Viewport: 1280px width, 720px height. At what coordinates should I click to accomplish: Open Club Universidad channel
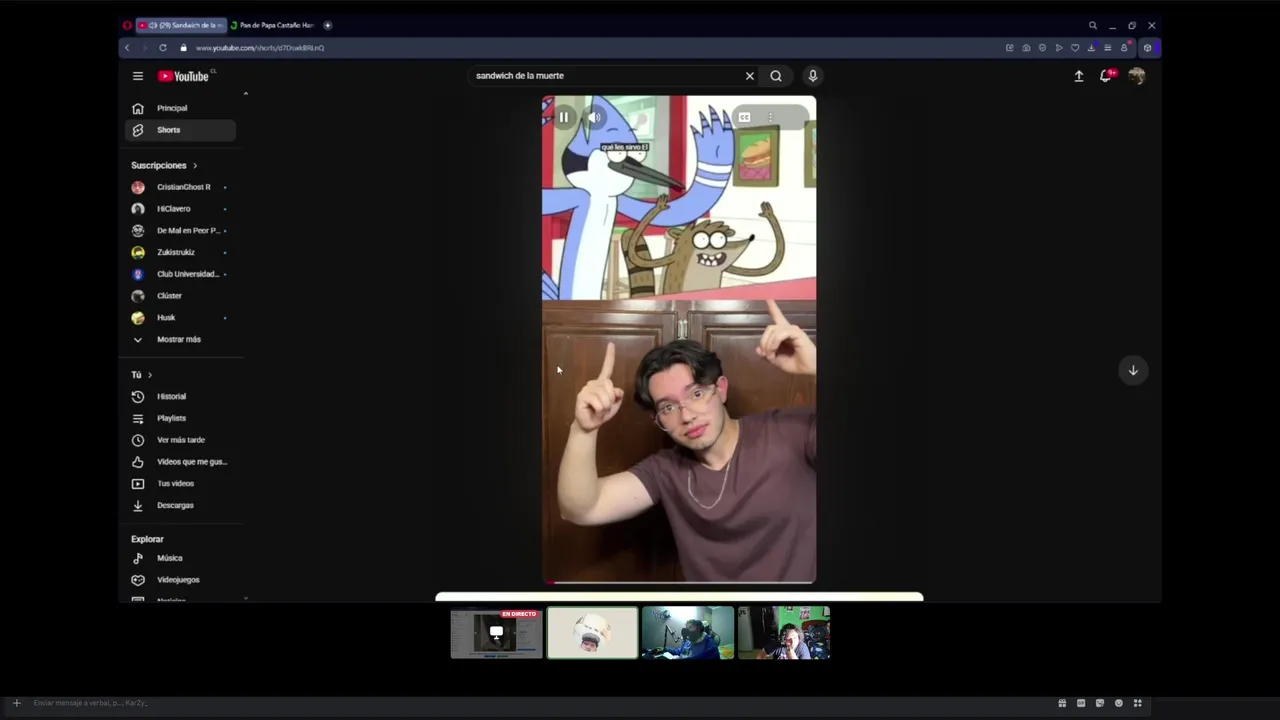point(180,274)
